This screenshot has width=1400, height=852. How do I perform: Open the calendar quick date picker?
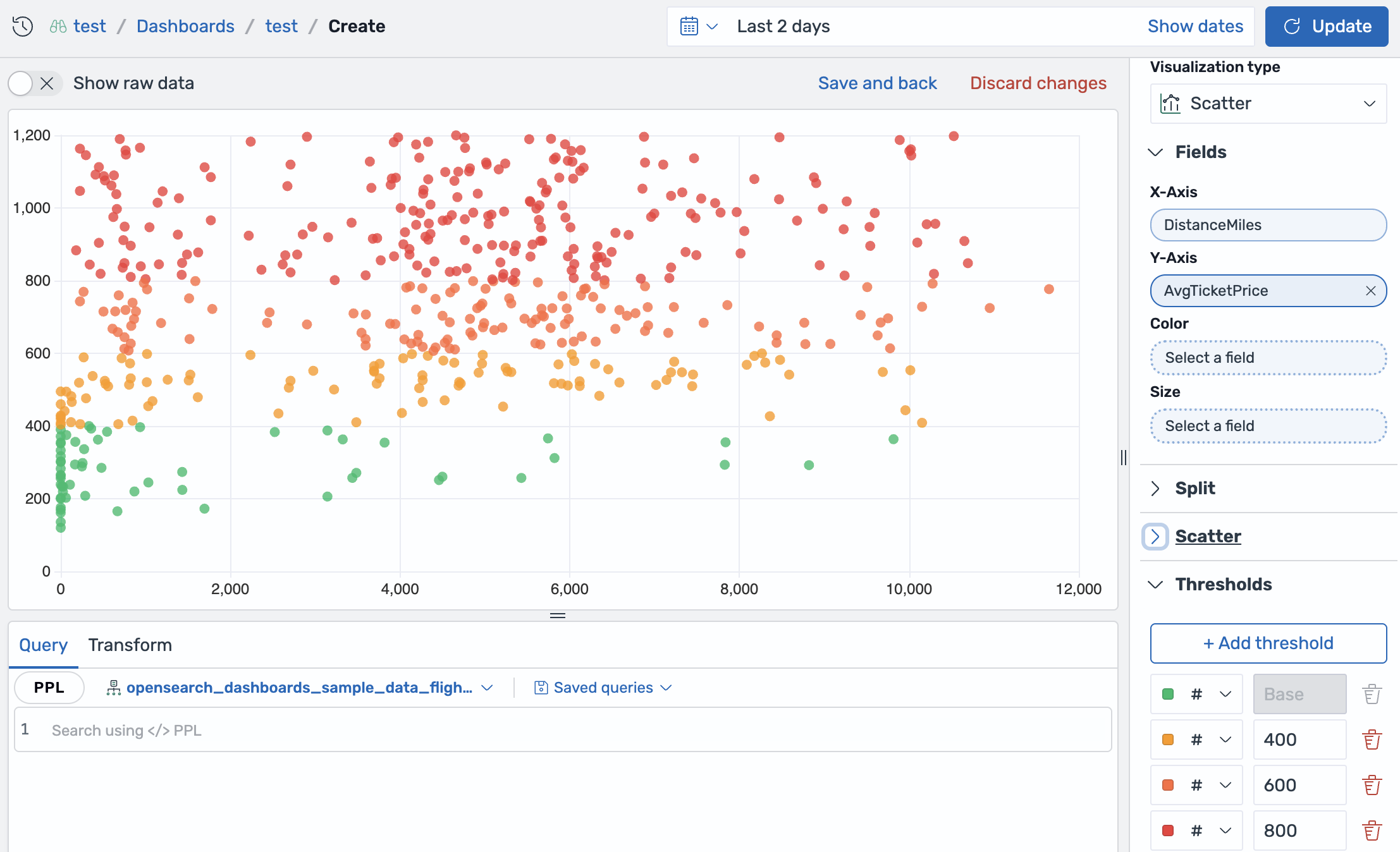pos(699,27)
